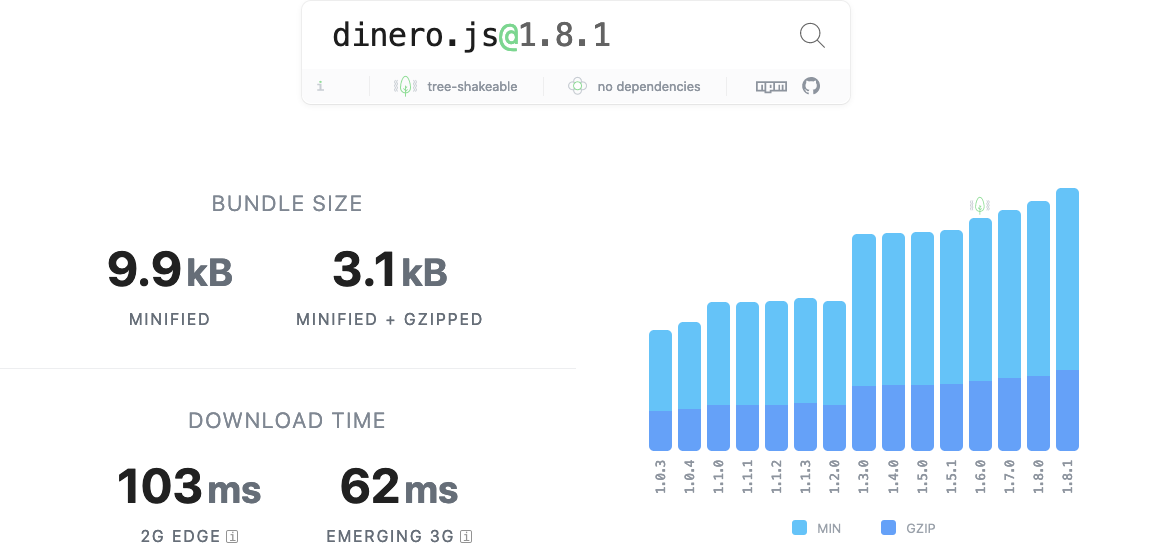This screenshot has height=553, width=1152.
Task: Click the search magnifier icon
Action: click(812, 35)
